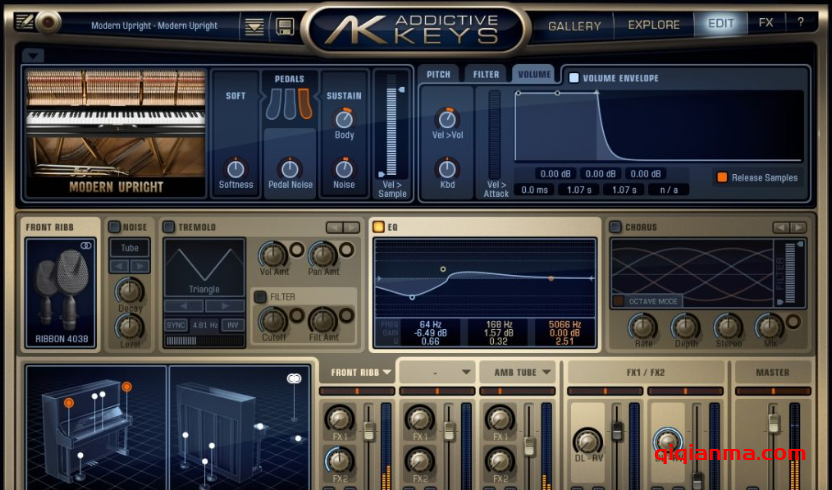Select the sustain pedal icon
832x490 pixels.
click(x=305, y=104)
